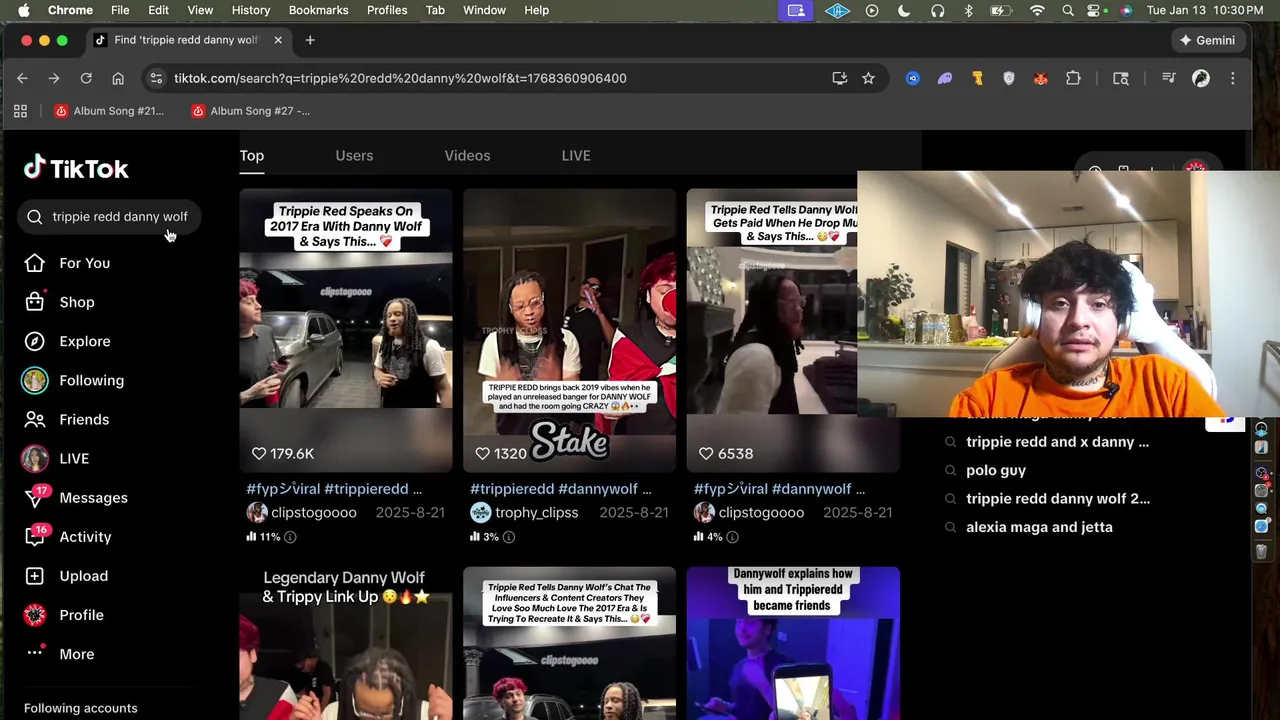This screenshot has height=720, width=1280.
Task: Open the More options menu
Action: 76,654
